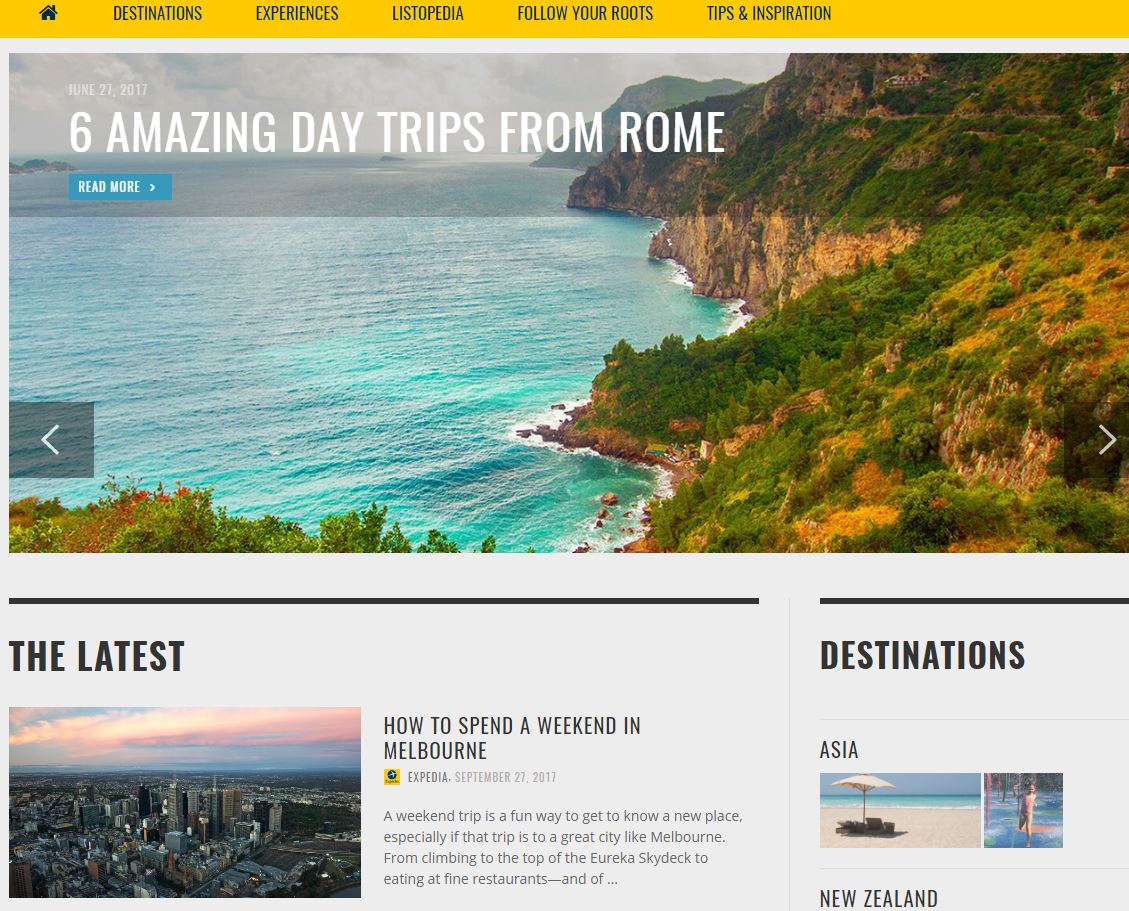Click the Asia water park thumbnail
Viewport: 1129px width, 911px height.
1023,809
